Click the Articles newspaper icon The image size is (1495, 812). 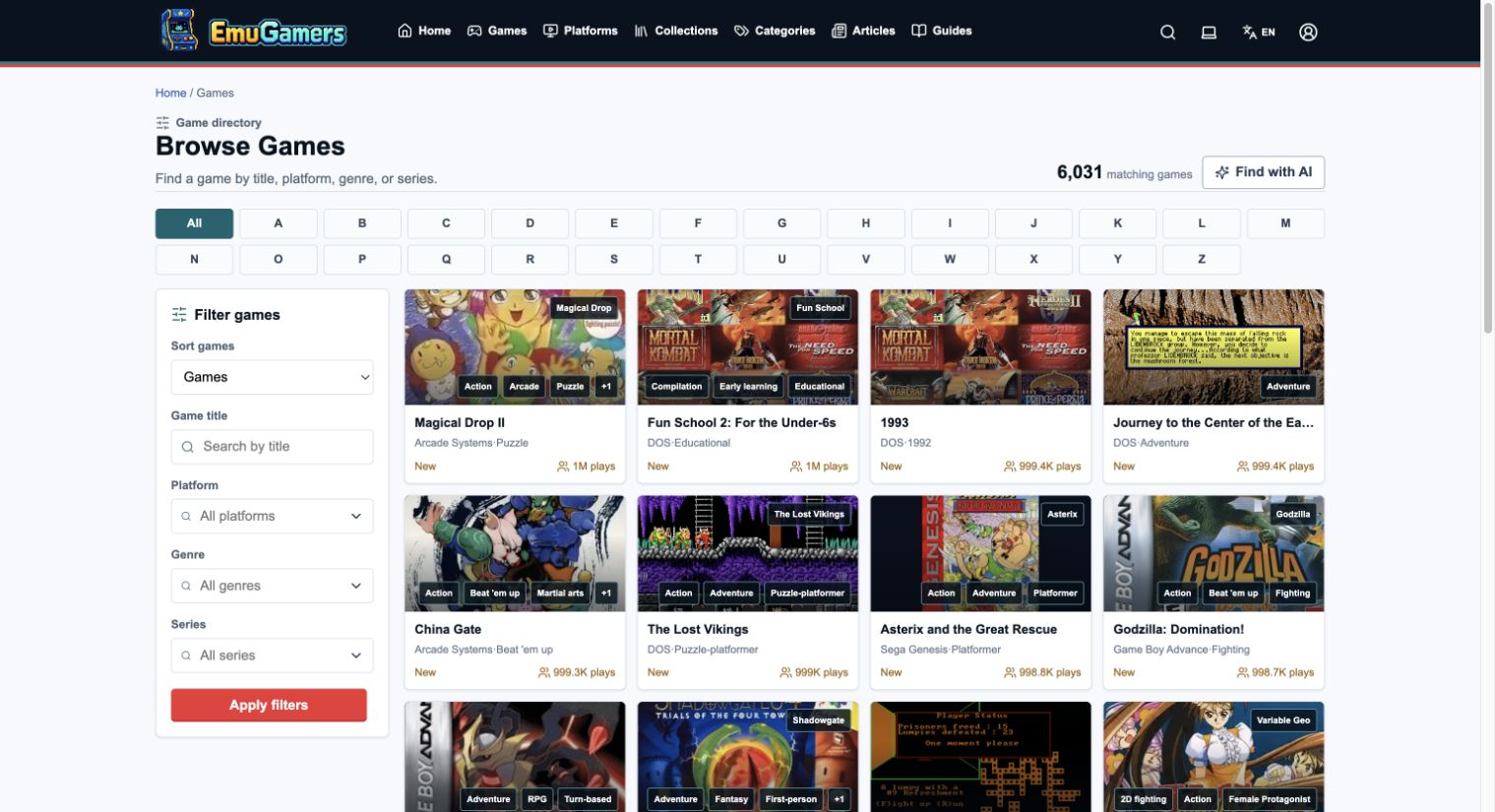[839, 31]
